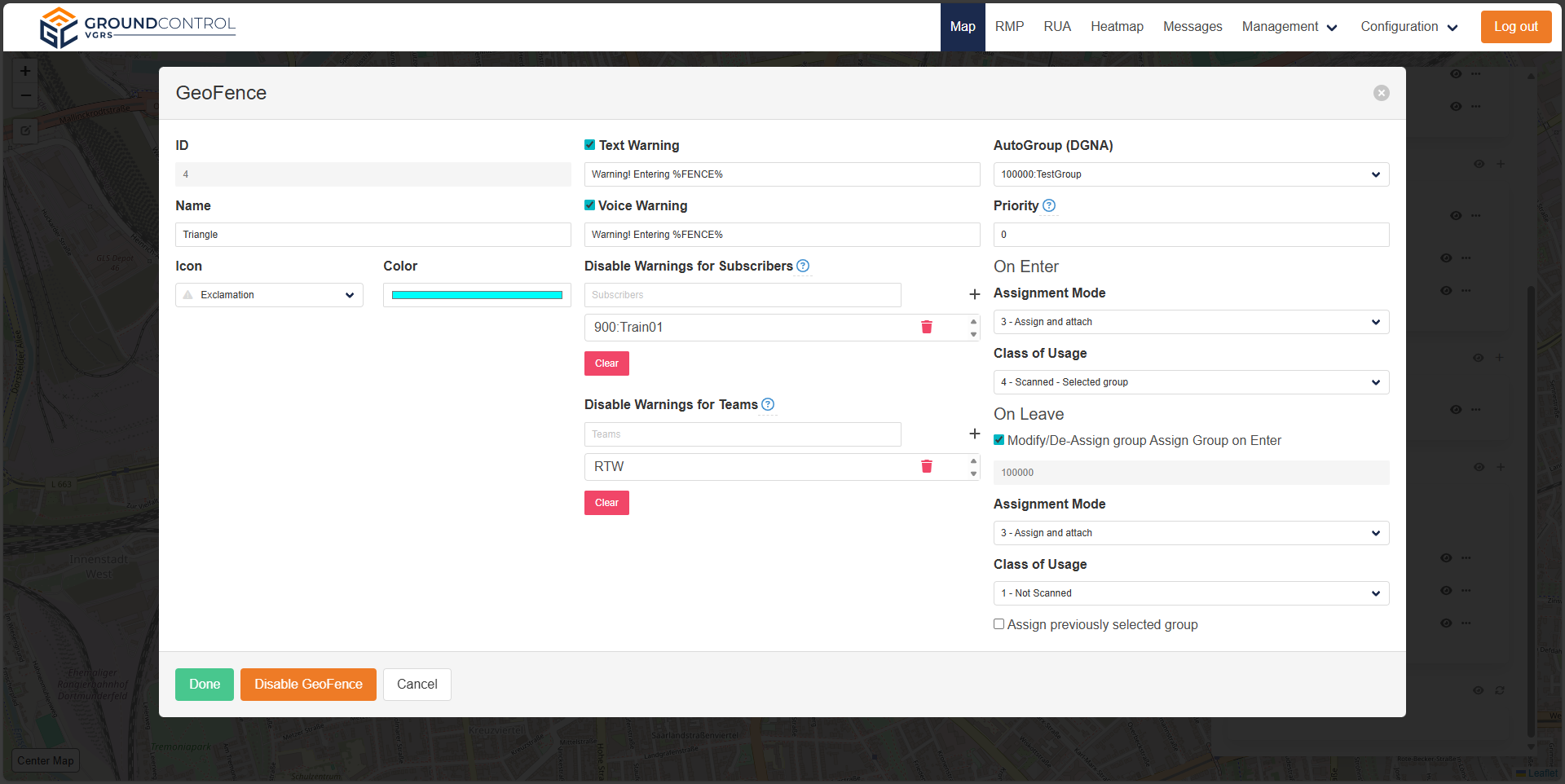Delete subscriber 900:Train01 with trash icon
Image resolution: width=1565 pixels, height=784 pixels.
pos(926,327)
